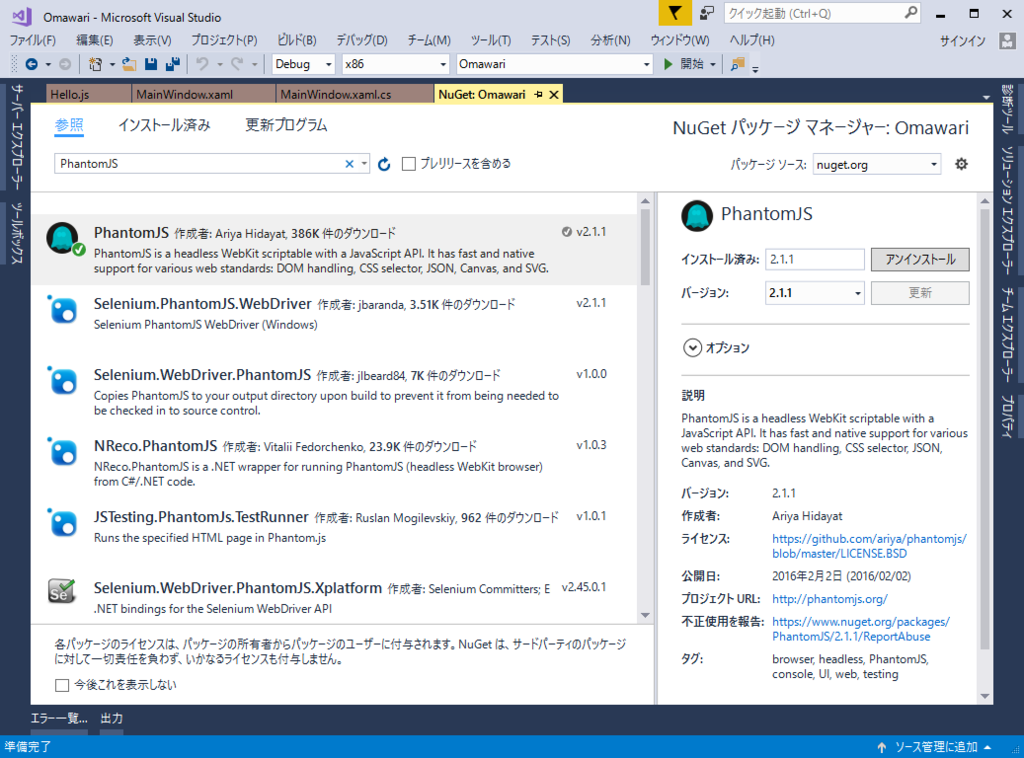1024x758 pixels.
Task: Click the navigate forward arrow in toolbar
Action: coord(65,64)
